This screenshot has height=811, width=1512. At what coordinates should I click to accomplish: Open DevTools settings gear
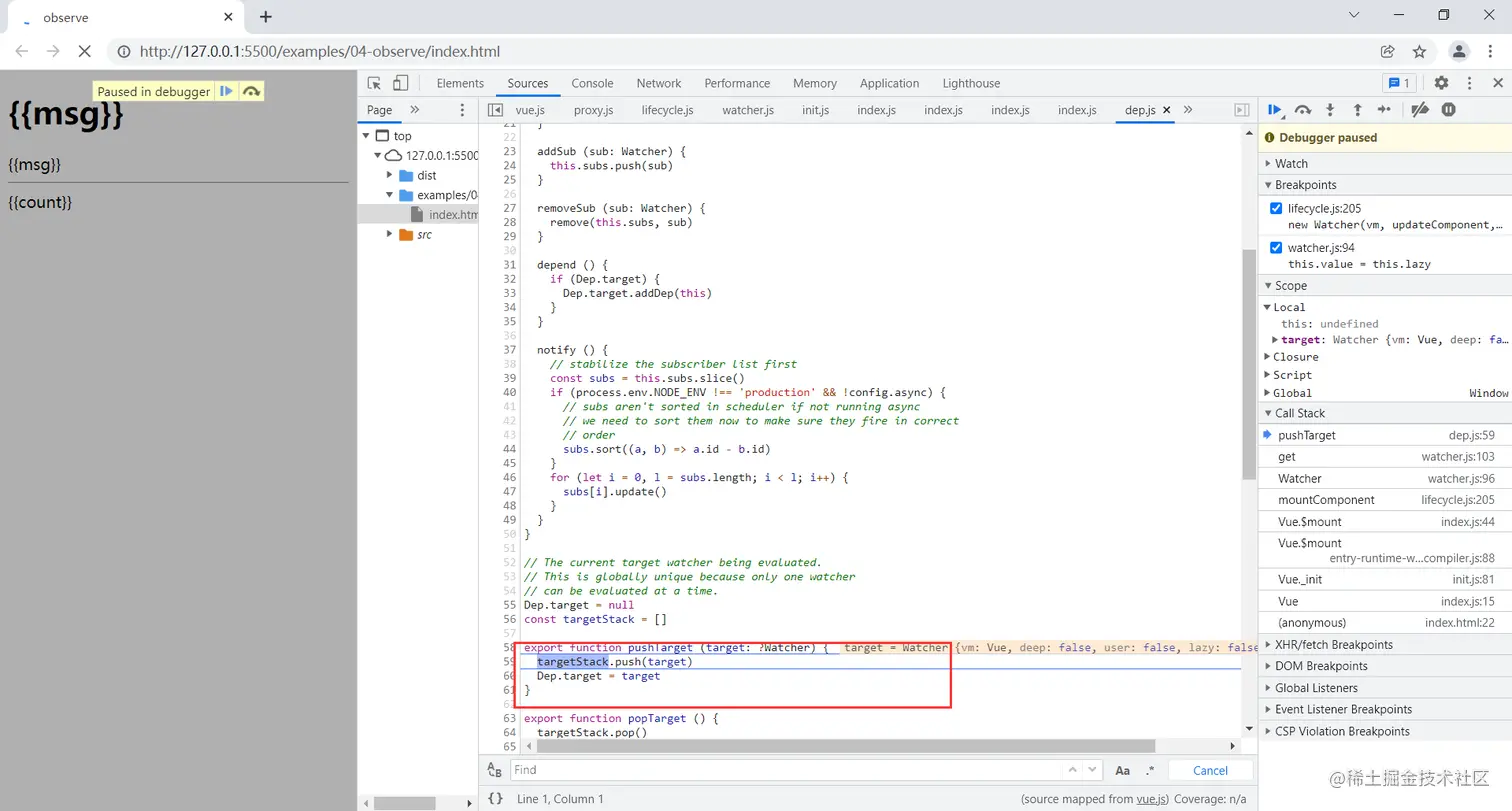(1441, 83)
